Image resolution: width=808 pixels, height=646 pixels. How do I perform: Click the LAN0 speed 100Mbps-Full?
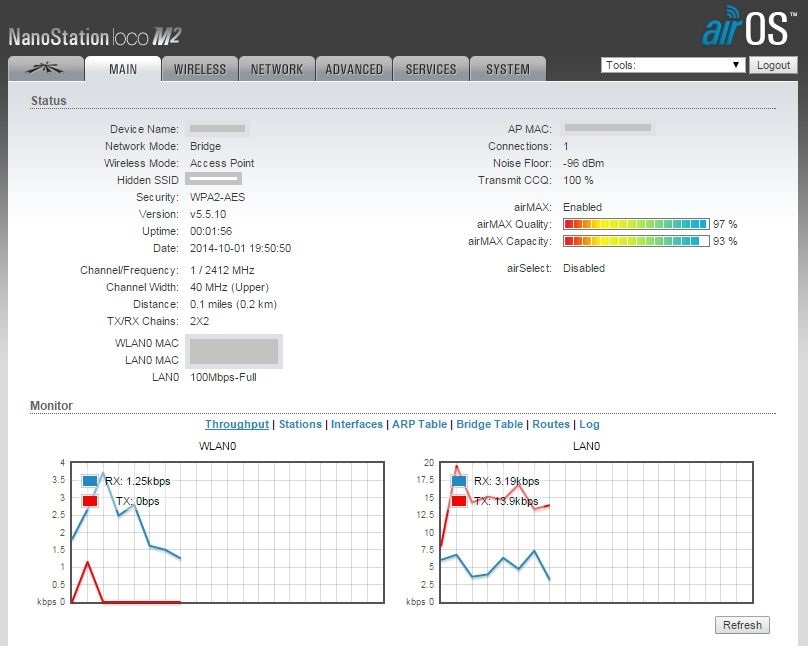[x=223, y=377]
